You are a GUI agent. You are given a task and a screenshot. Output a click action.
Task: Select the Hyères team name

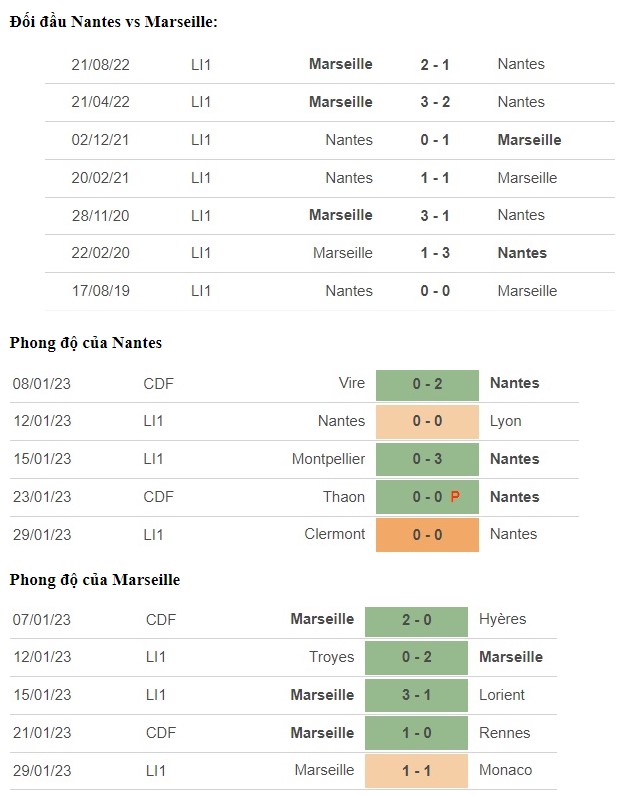502,619
